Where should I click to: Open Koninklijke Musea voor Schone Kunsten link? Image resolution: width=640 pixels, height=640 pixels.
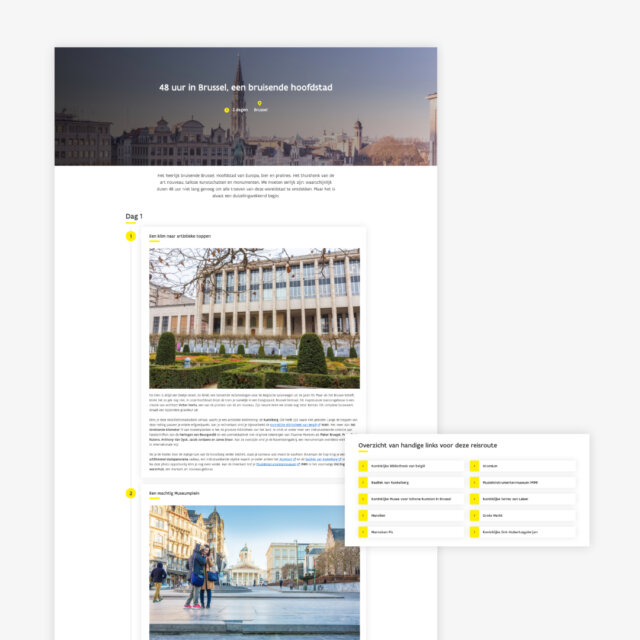pos(411,499)
